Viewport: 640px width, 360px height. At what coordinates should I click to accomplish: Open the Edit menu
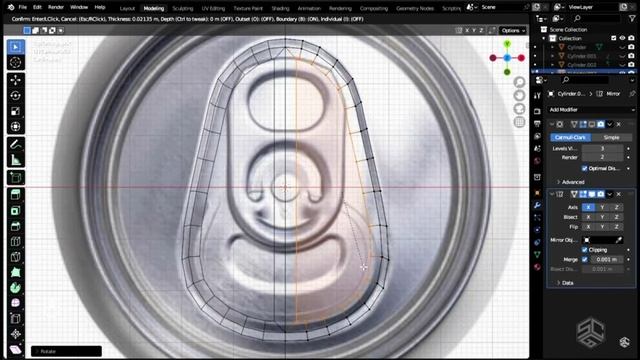tap(37, 7)
